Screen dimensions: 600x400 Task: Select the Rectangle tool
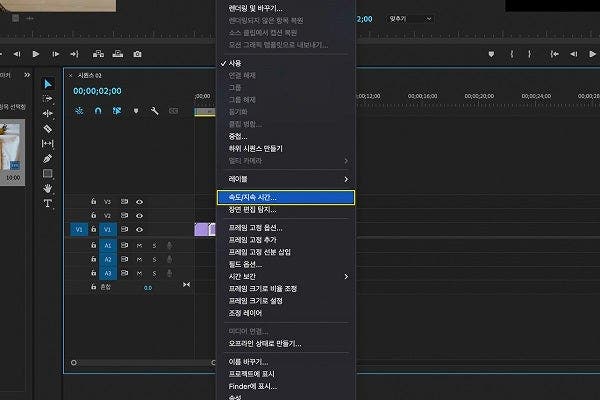coord(48,173)
